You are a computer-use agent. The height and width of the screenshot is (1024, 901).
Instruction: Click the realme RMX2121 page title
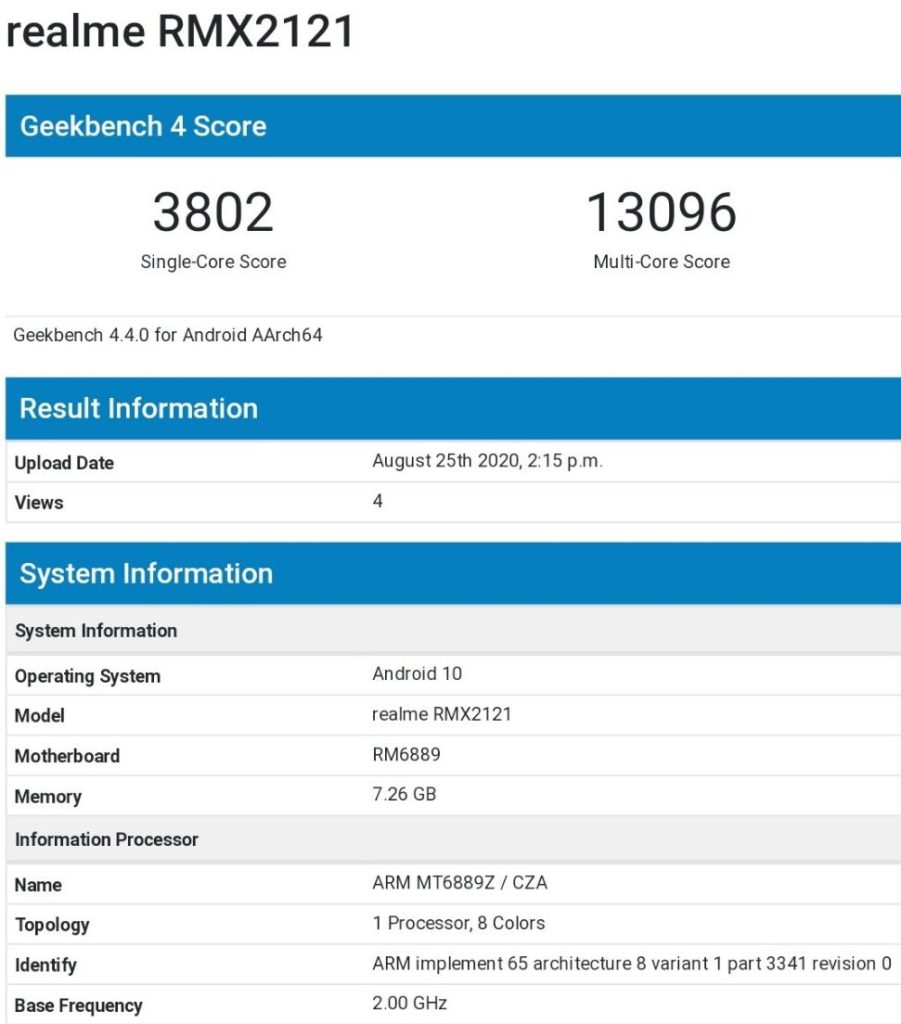click(181, 33)
